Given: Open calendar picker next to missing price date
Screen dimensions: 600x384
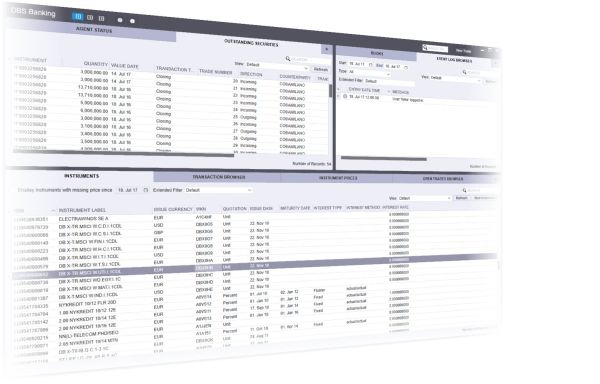Looking at the screenshot, I should (145, 190).
